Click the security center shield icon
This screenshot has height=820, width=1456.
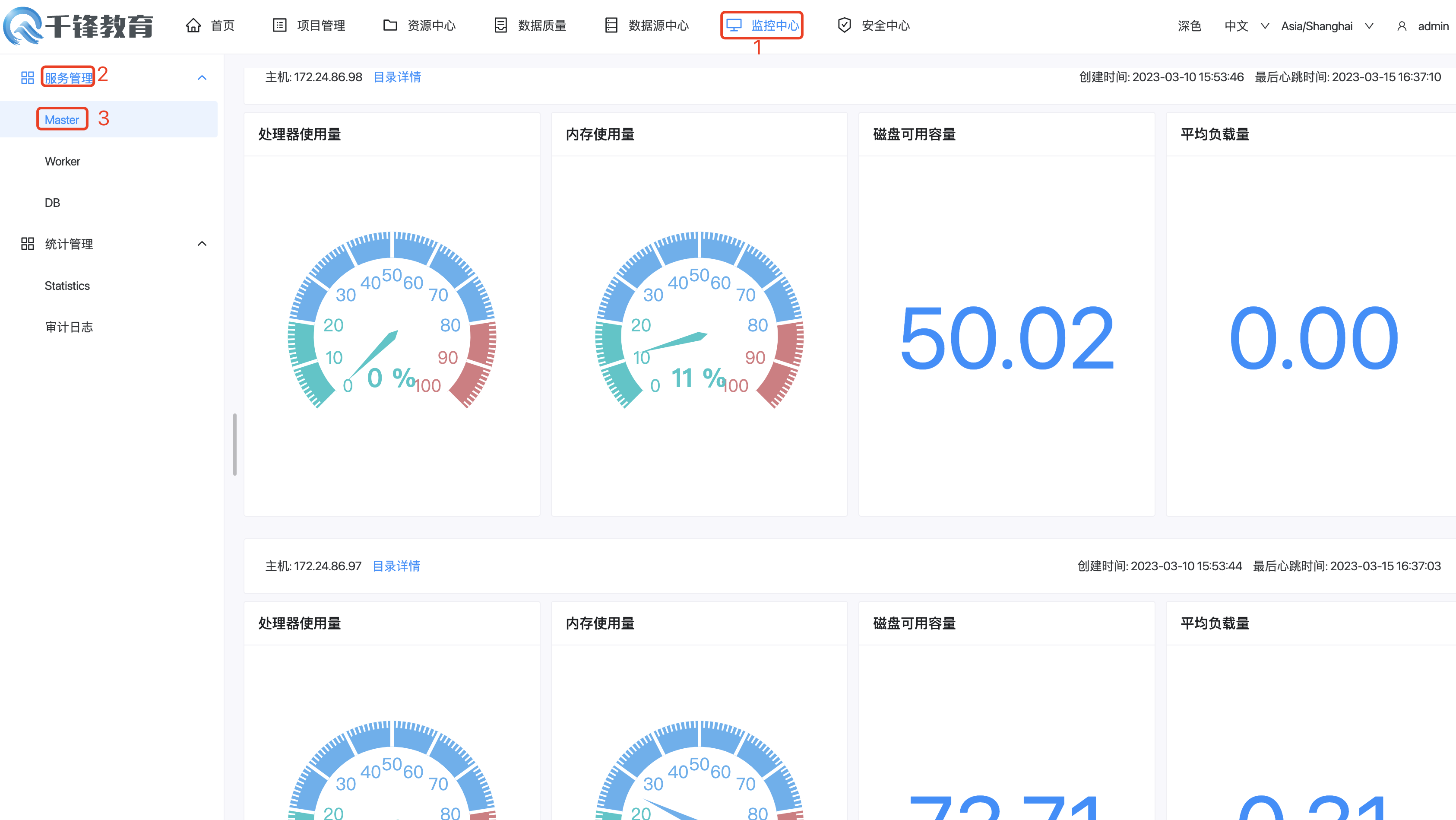click(x=844, y=25)
